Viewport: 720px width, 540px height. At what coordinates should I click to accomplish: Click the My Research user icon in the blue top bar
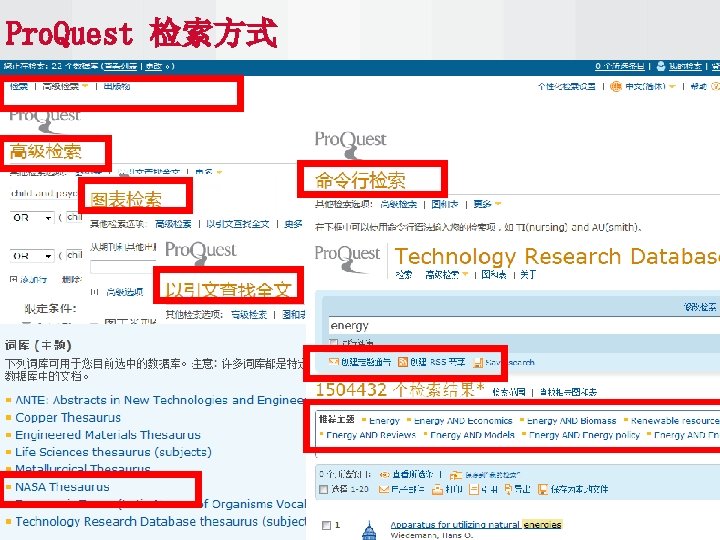661,66
